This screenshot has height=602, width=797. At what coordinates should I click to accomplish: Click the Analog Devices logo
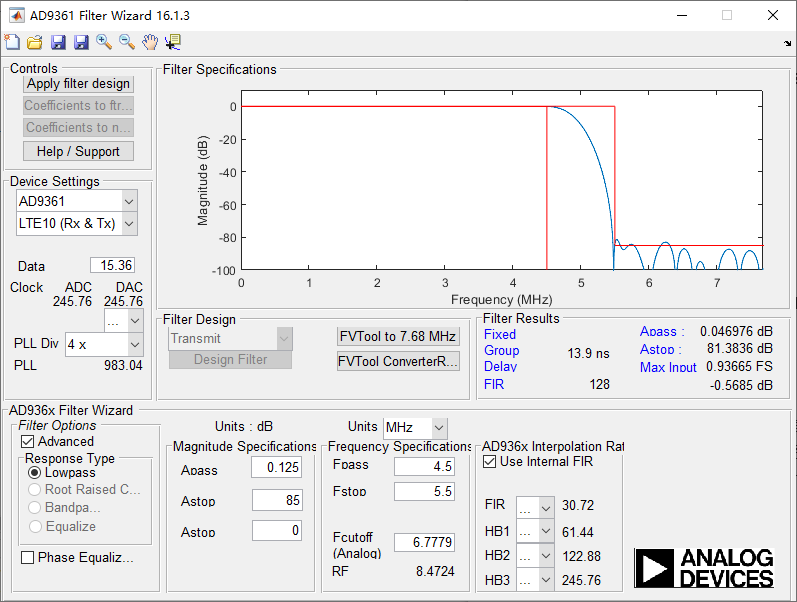pyautogui.click(x=704, y=568)
